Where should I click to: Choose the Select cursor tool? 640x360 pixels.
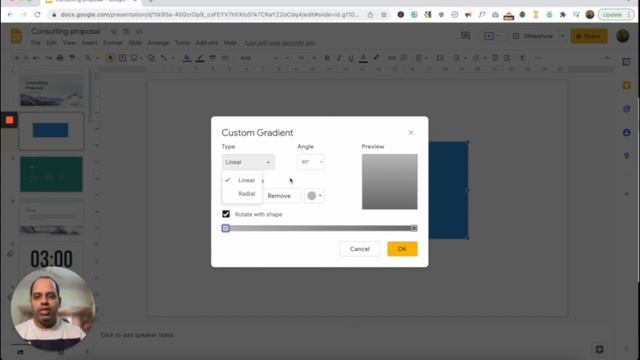tap(110, 58)
